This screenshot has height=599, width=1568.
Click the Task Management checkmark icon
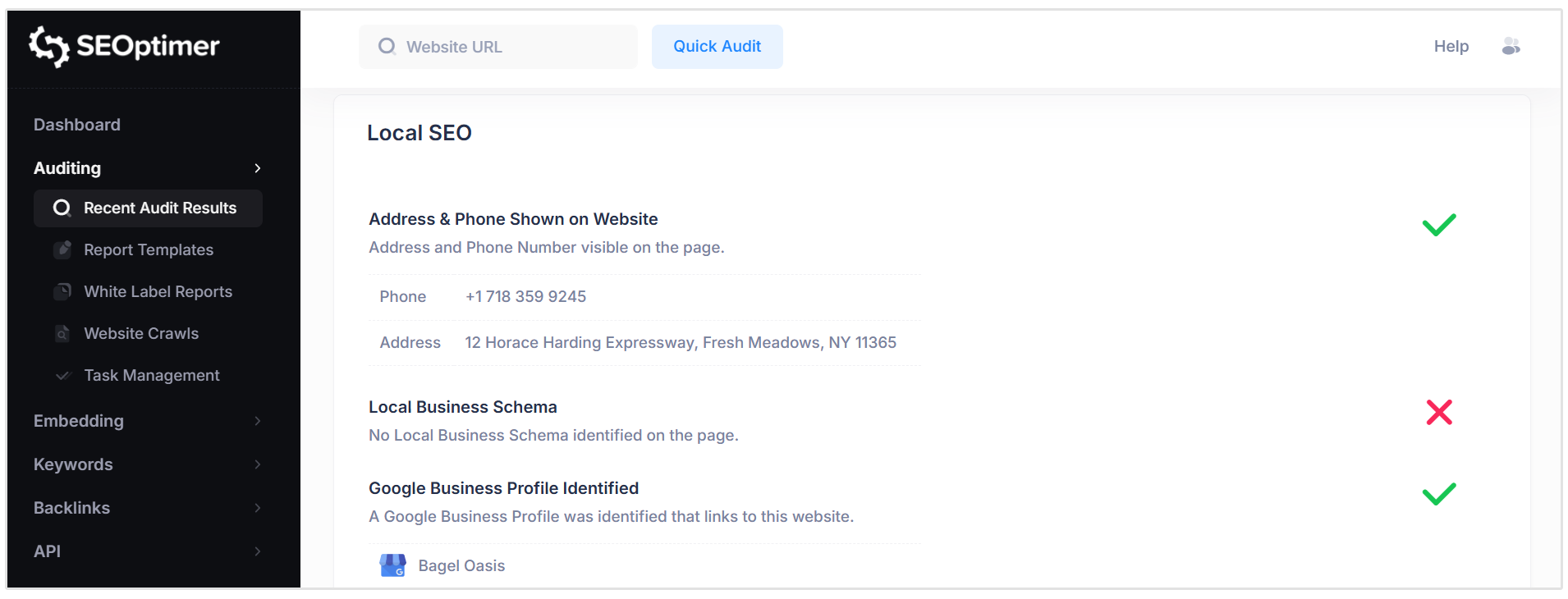click(x=62, y=376)
